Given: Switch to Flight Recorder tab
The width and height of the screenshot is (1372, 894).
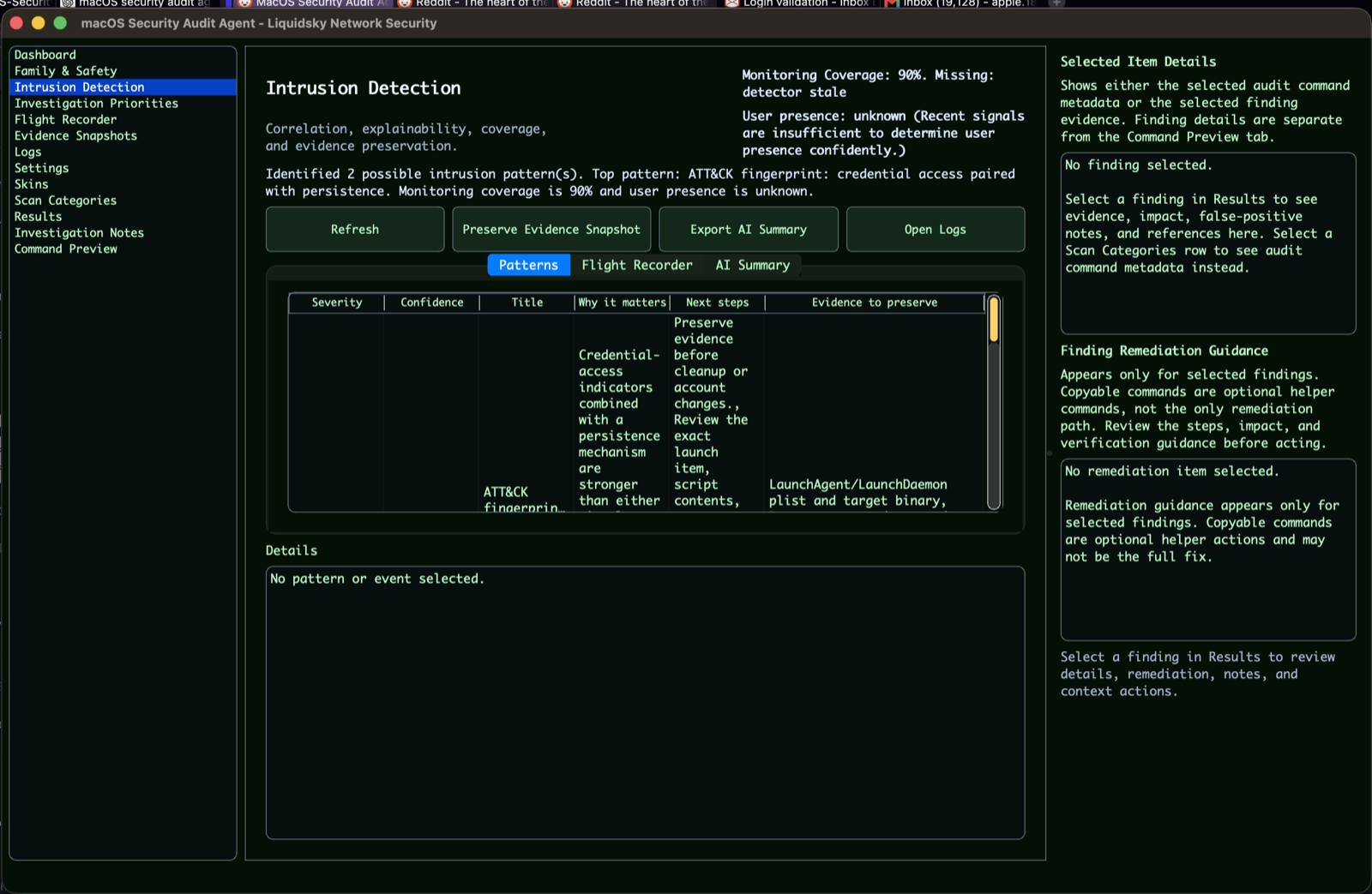Looking at the screenshot, I should 637,266.
